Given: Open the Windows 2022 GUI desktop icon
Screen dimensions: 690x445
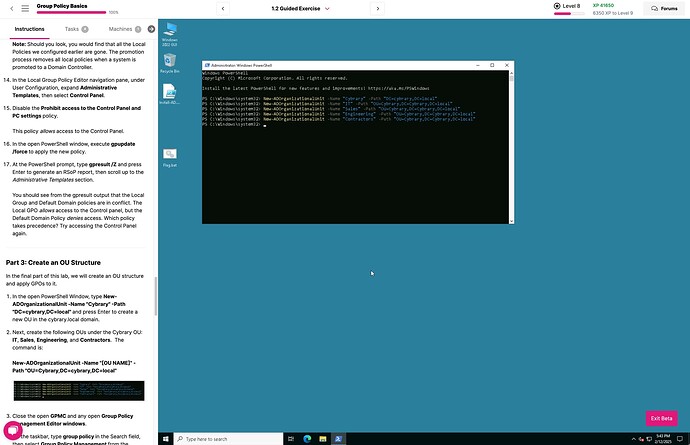Looking at the screenshot, I should (169, 30).
